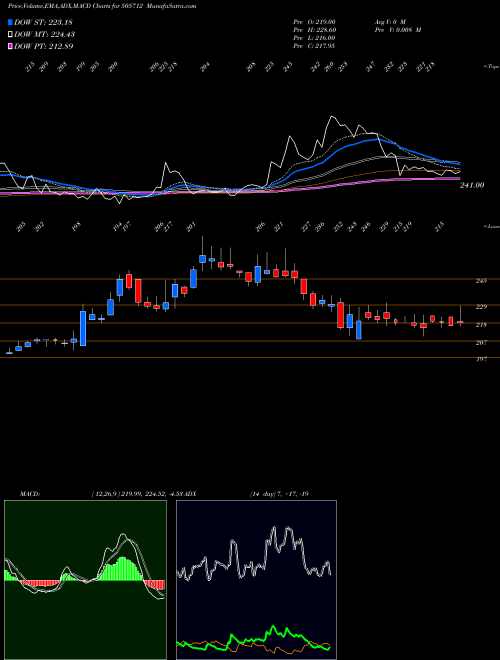Click the 'Pre V: 0.008 M' volume text
Viewport: 500px width, 660px height.
point(397,30)
